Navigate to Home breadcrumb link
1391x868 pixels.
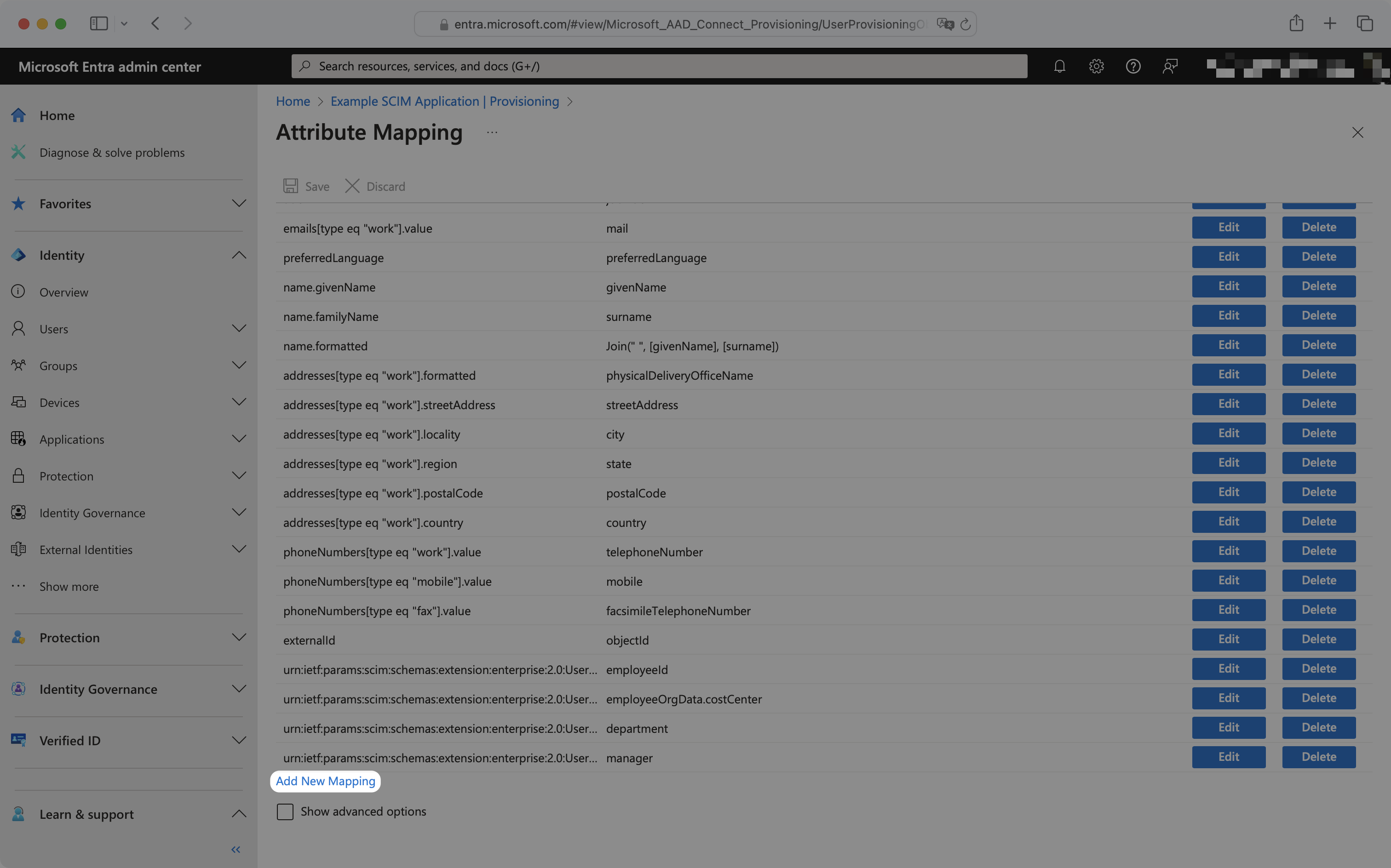(x=293, y=100)
